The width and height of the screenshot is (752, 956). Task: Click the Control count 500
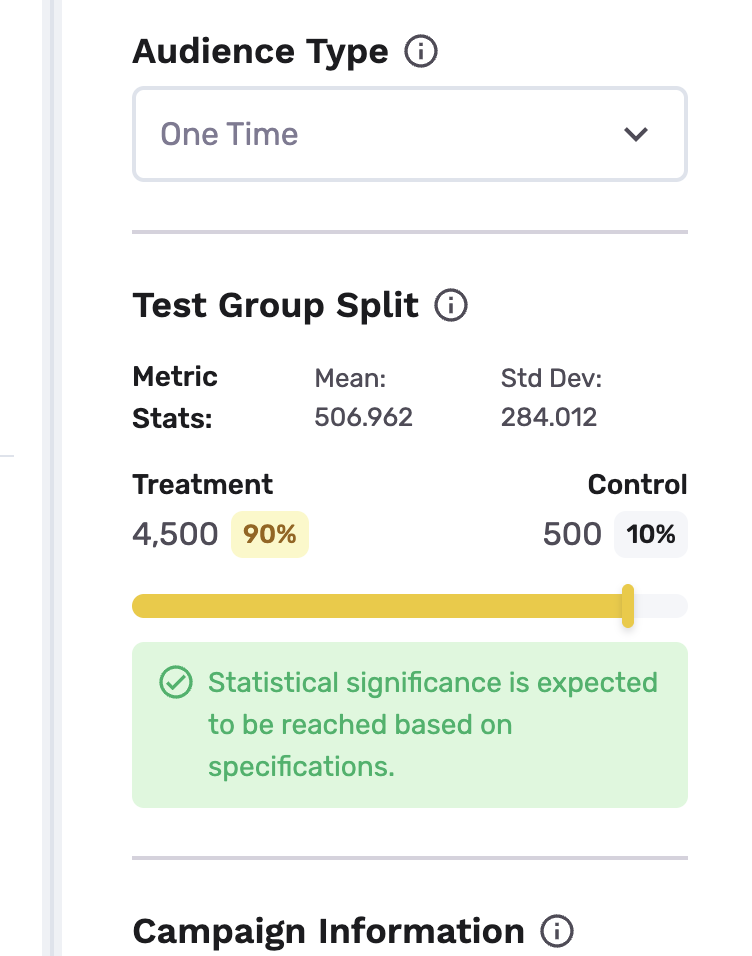tap(572, 534)
